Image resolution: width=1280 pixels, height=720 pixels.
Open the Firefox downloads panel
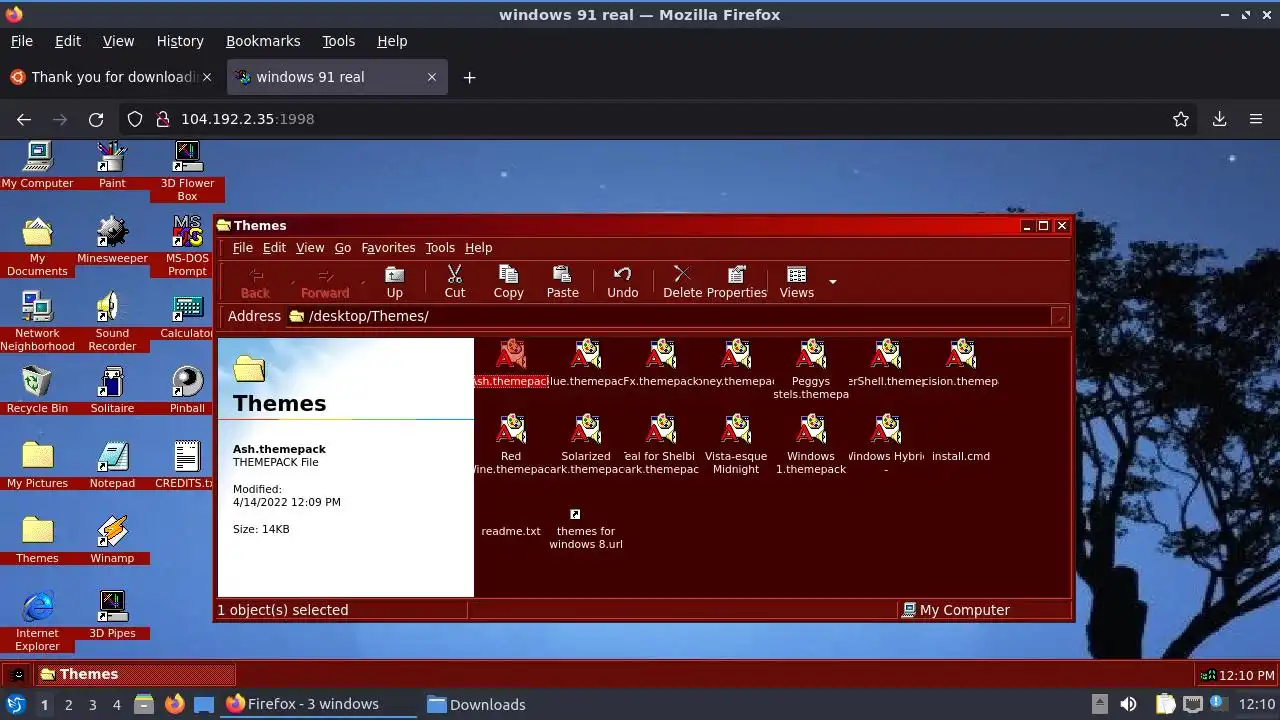1219,119
